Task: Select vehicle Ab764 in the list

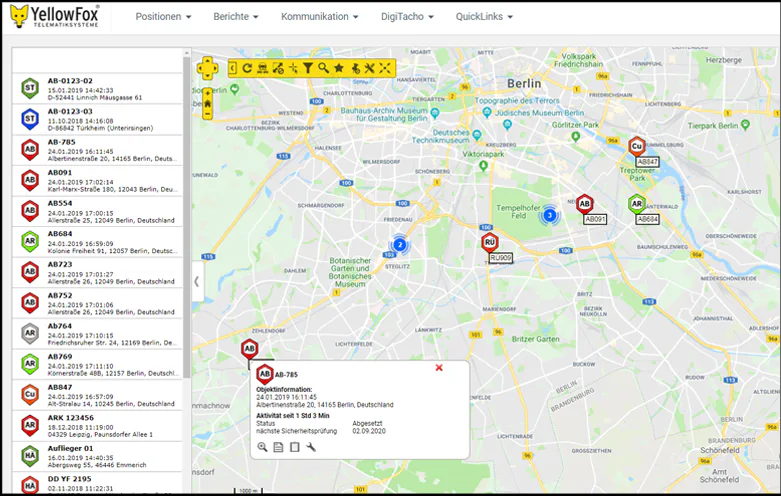Action: coord(98,334)
